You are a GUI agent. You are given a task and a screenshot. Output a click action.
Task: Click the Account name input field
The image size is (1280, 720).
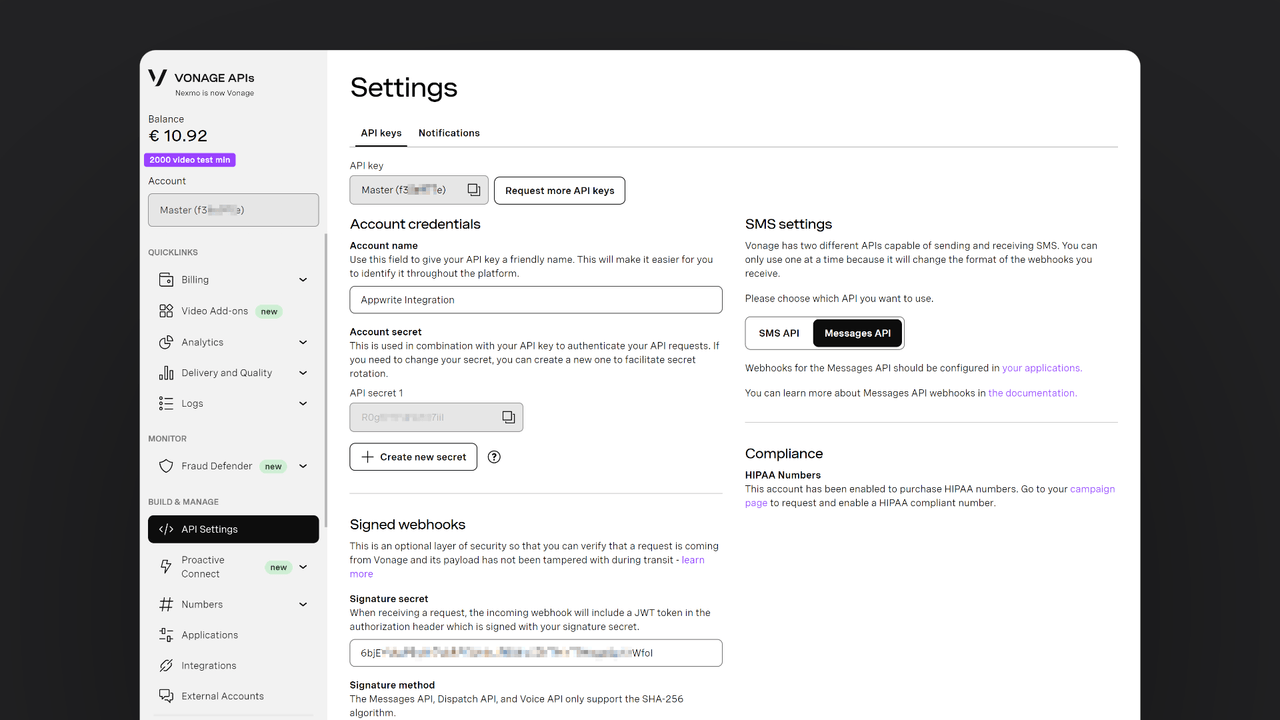(536, 300)
